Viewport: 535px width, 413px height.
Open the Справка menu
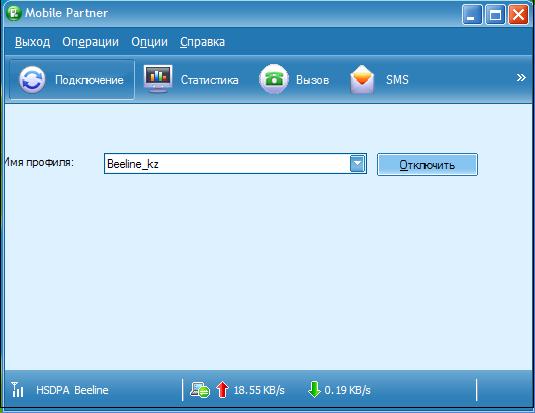pos(202,42)
